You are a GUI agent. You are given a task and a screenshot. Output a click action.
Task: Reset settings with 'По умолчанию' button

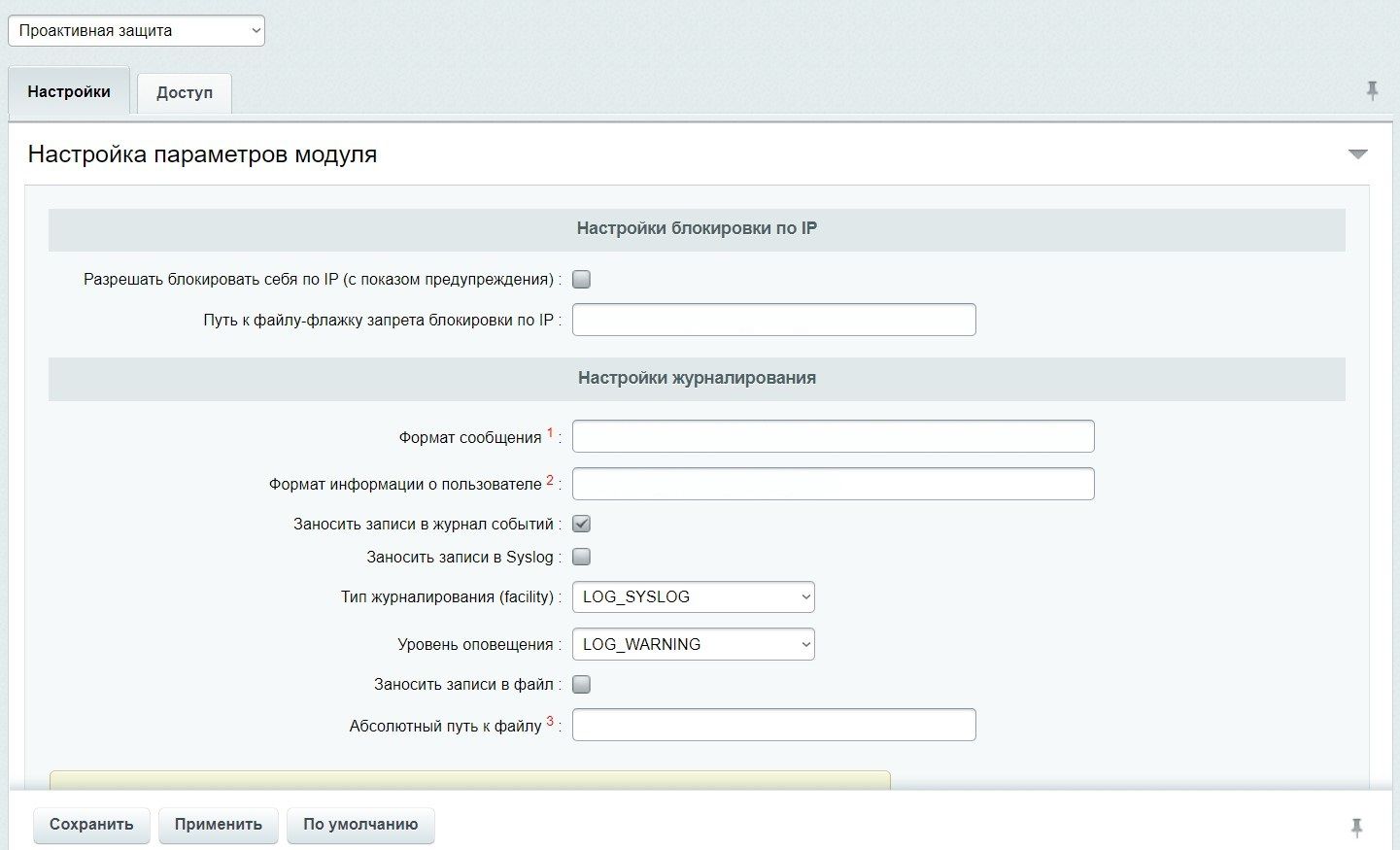click(360, 825)
